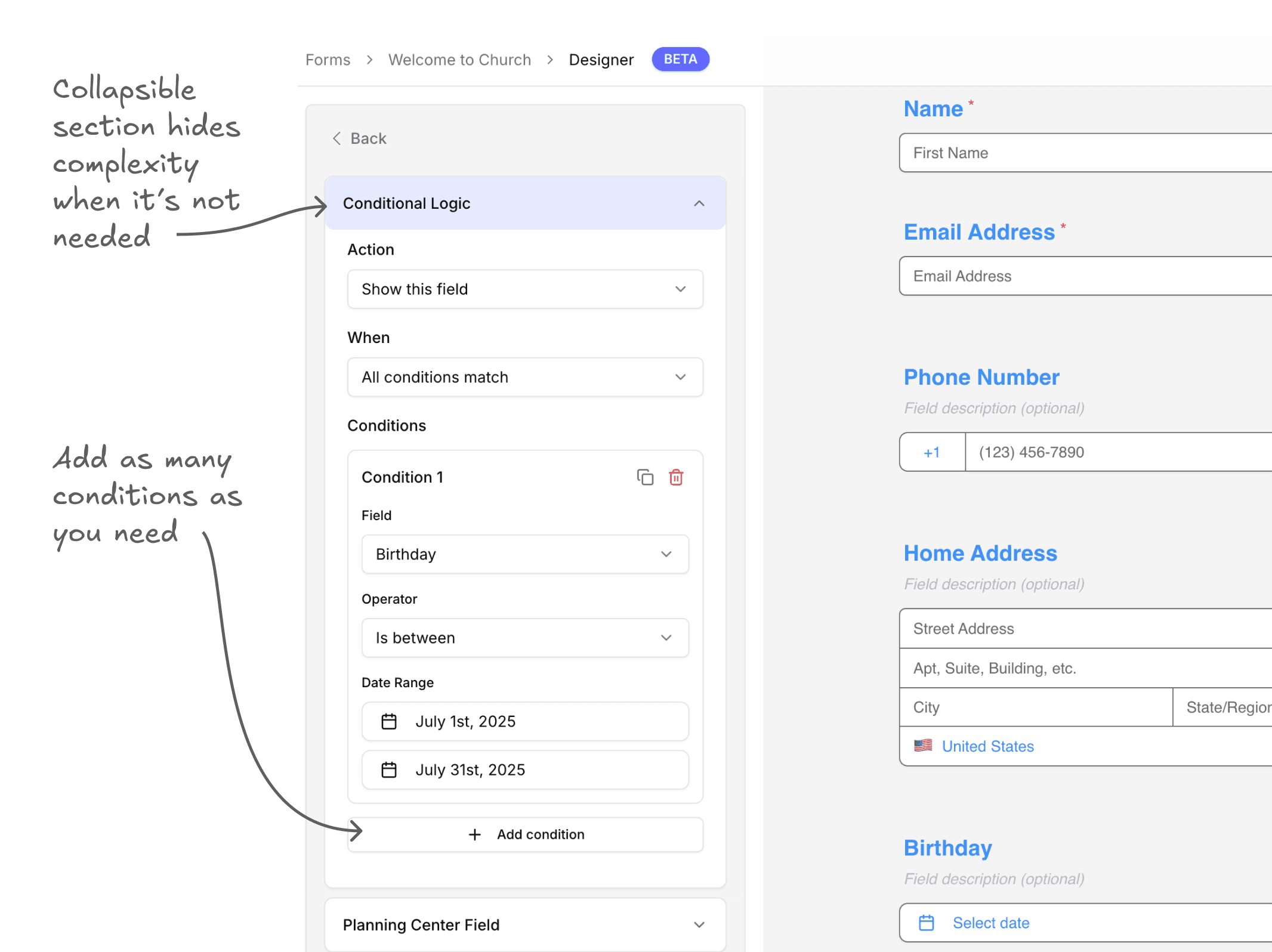Expand the Planning Center Field section

click(699, 925)
